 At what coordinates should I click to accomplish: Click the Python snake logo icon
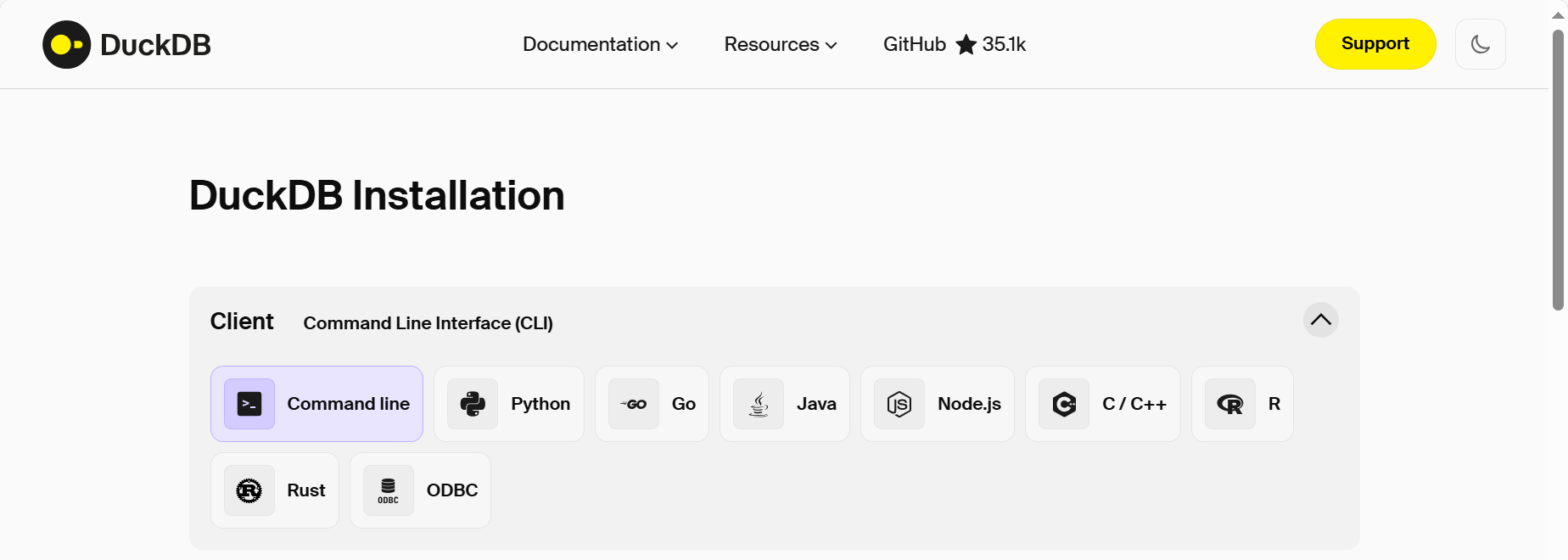[x=473, y=404]
